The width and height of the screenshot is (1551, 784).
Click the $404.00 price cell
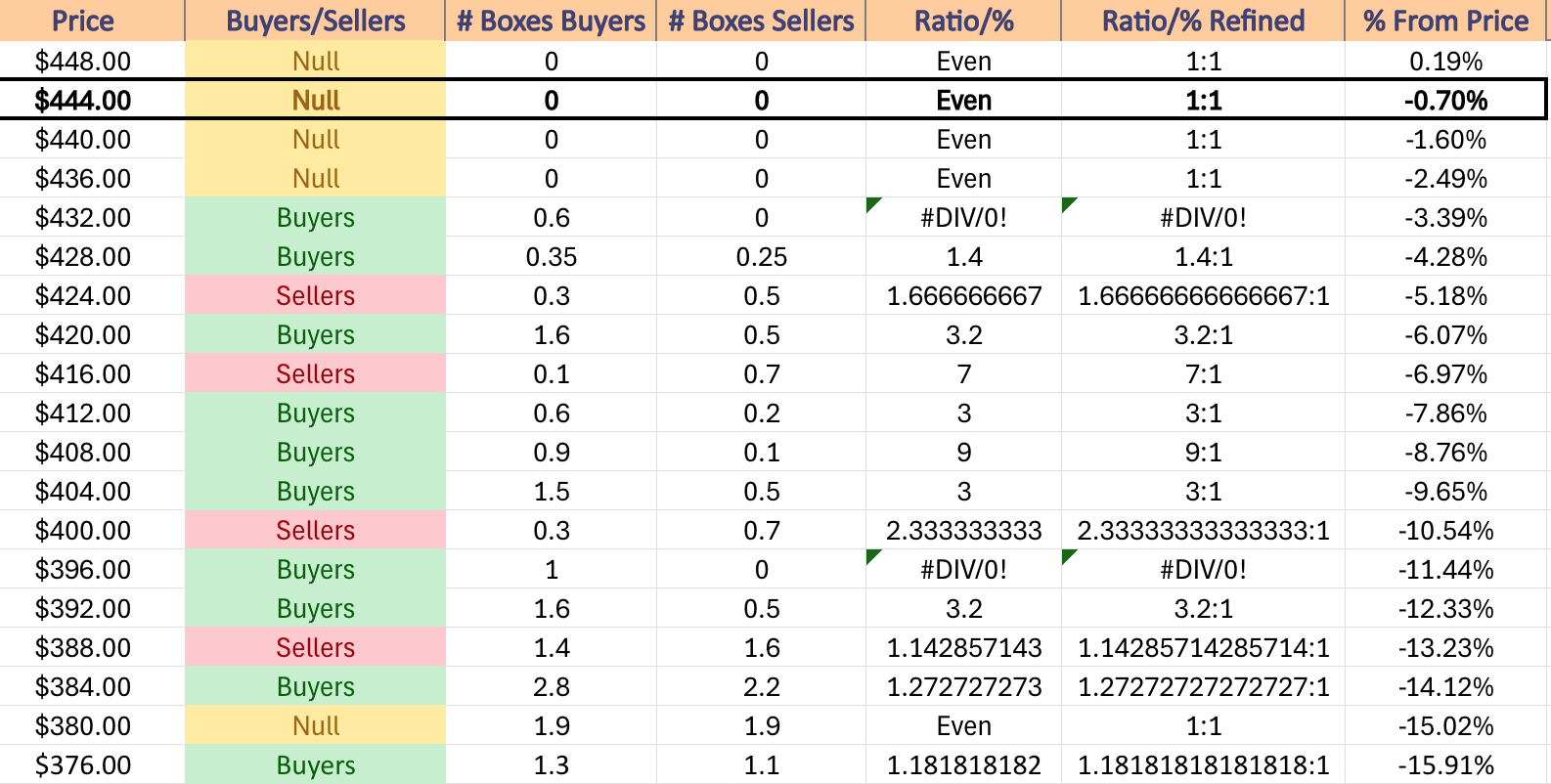point(92,491)
